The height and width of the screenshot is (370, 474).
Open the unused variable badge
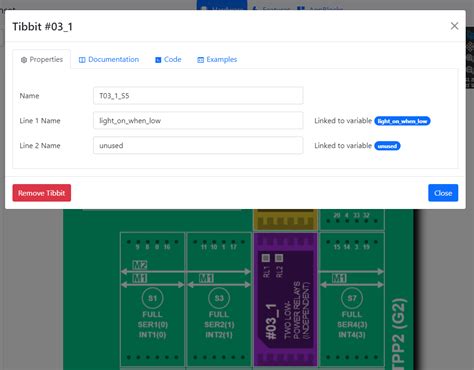pos(387,146)
